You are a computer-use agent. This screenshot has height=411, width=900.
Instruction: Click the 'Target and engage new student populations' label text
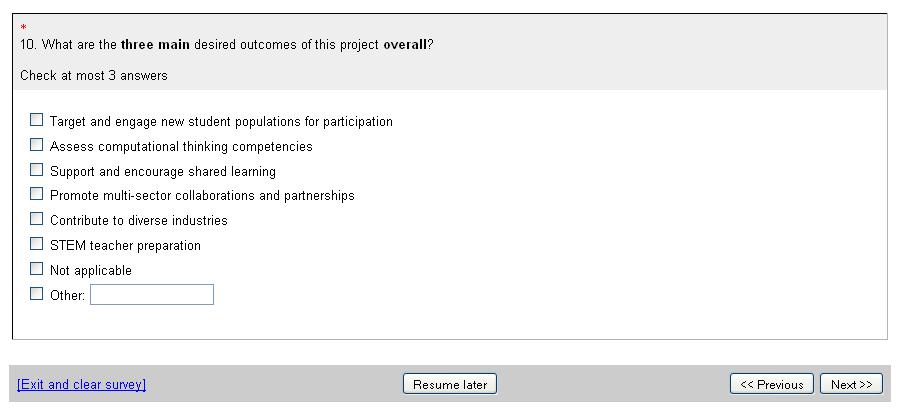pyautogui.click(x=221, y=122)
